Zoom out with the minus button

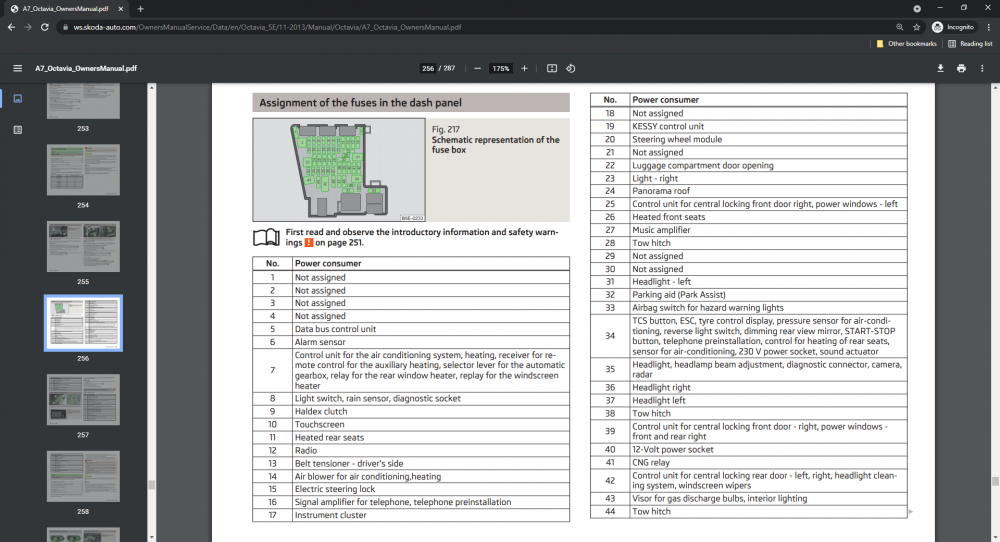477,68
